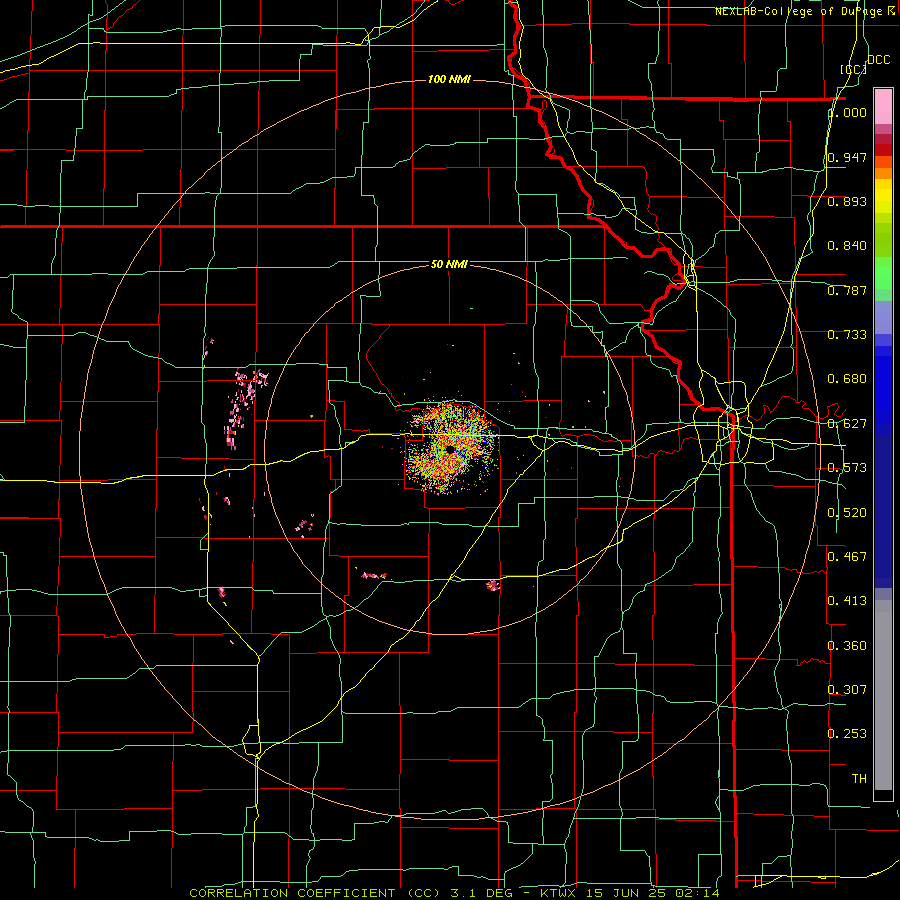
Task: Click the "0.733" color scale value
Action: (x=847, y=335)
